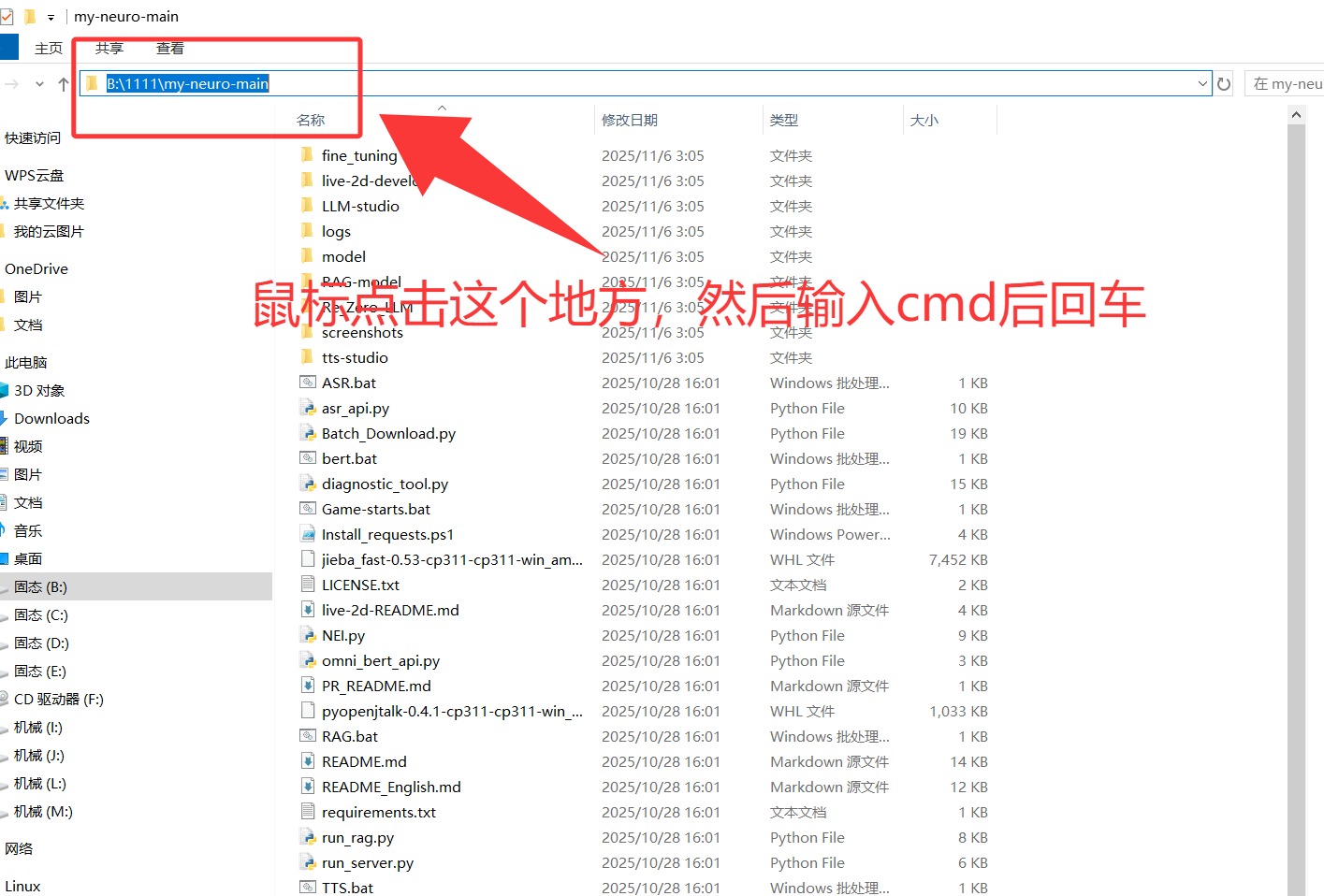This screenshot has height=896, width=1324.
Task: Open the fine_tuning folder icon
Action: (307, 155)
